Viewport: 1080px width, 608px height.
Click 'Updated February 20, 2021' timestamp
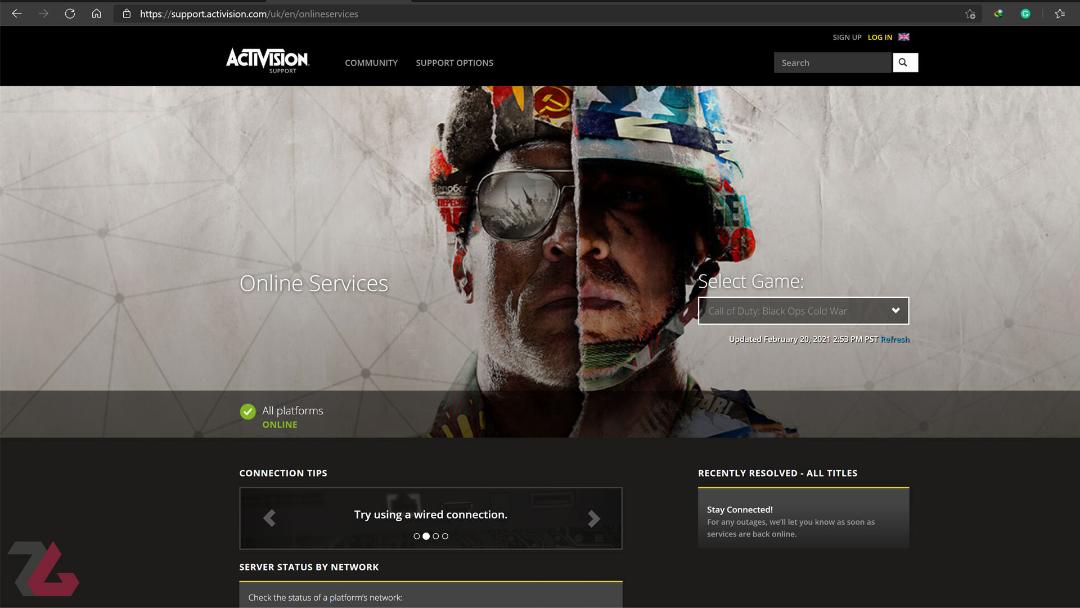[803, 339]
